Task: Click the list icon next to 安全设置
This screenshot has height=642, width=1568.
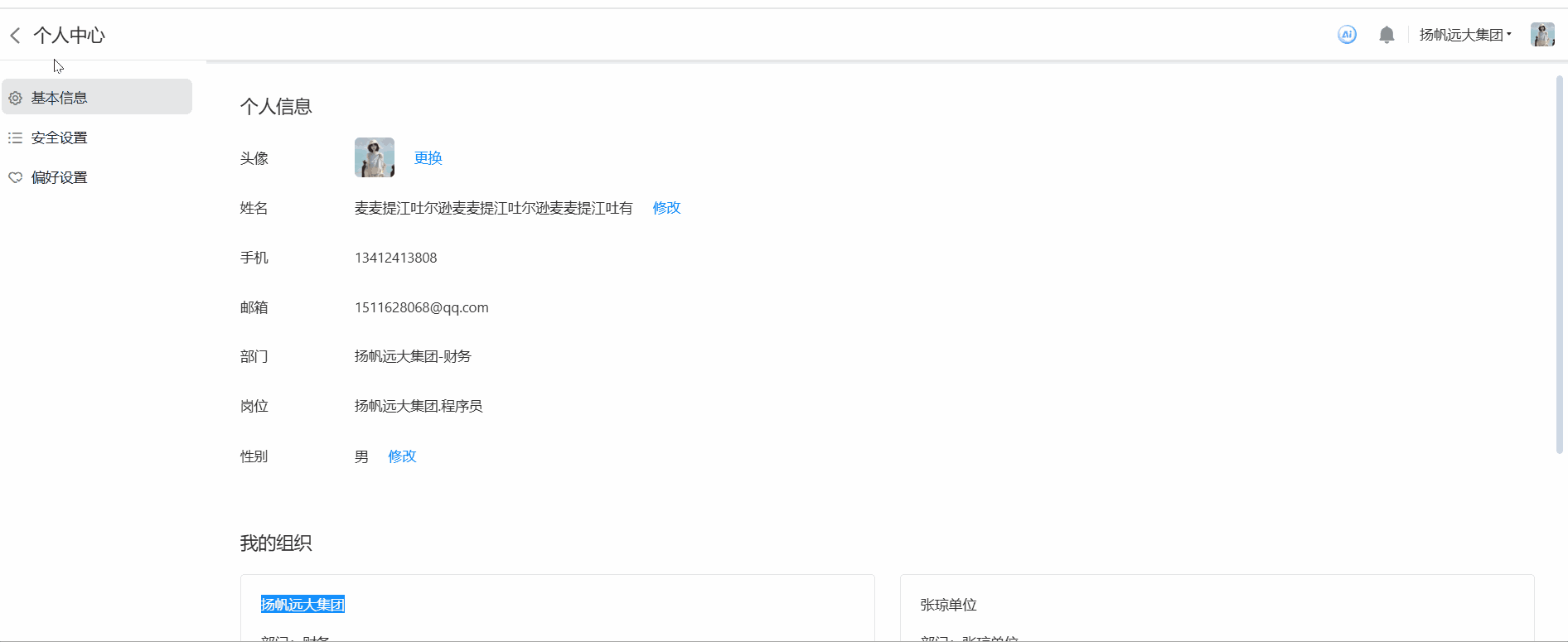Action: pyautogui.click(x=15, y=138)
